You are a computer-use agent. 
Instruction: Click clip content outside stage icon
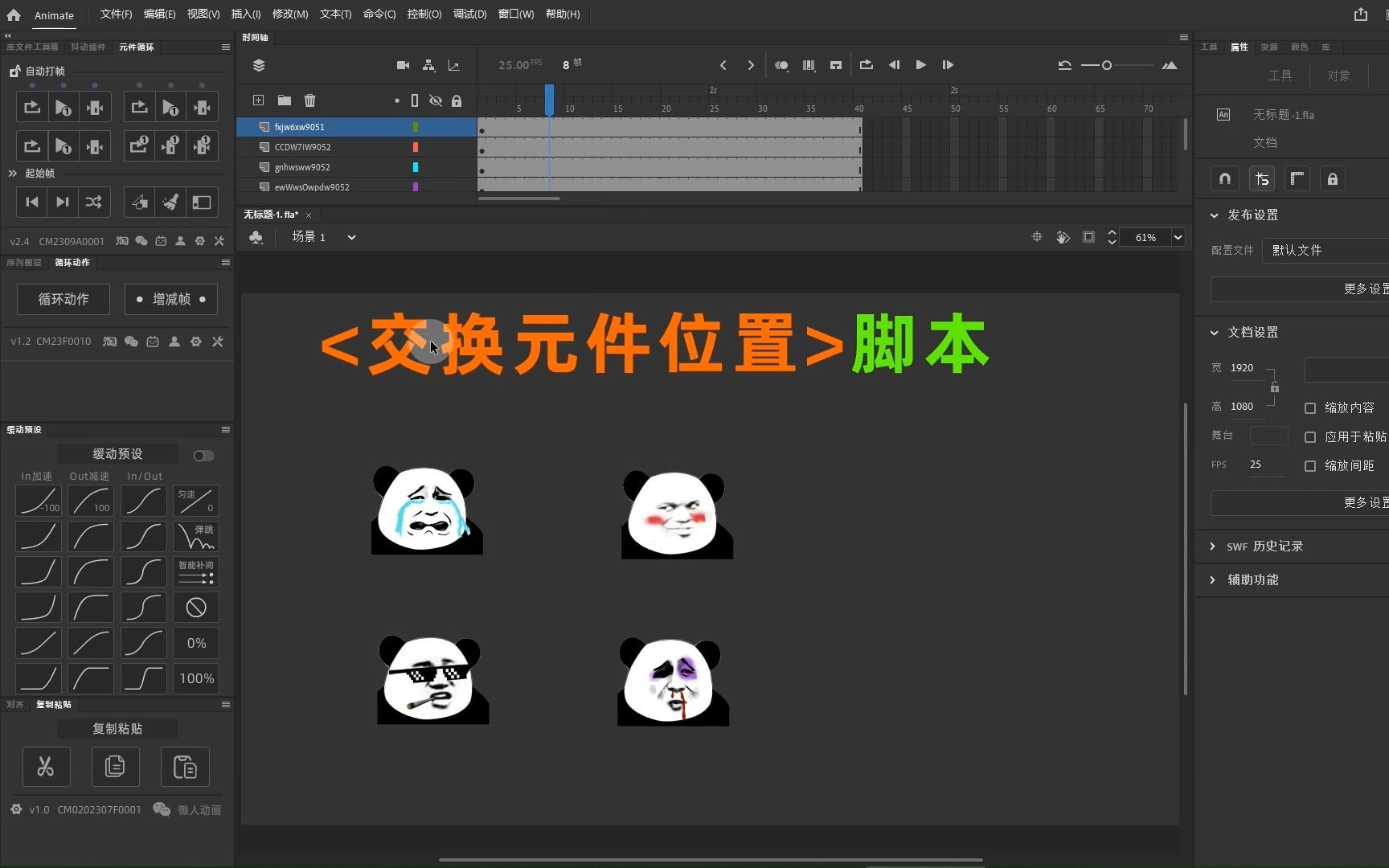tap(1088, 237)
